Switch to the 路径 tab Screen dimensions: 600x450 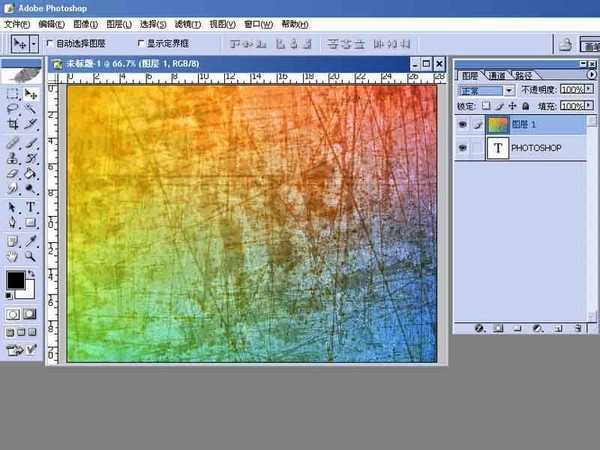[524, 75]
